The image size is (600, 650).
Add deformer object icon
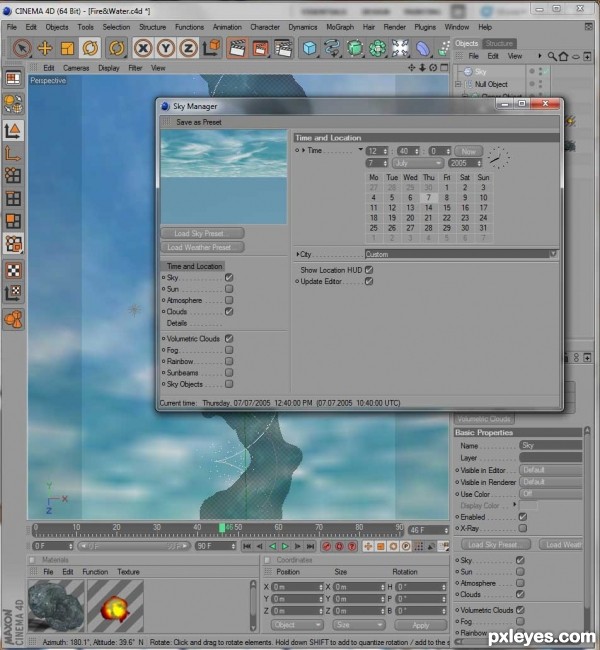tap(423, 48)
